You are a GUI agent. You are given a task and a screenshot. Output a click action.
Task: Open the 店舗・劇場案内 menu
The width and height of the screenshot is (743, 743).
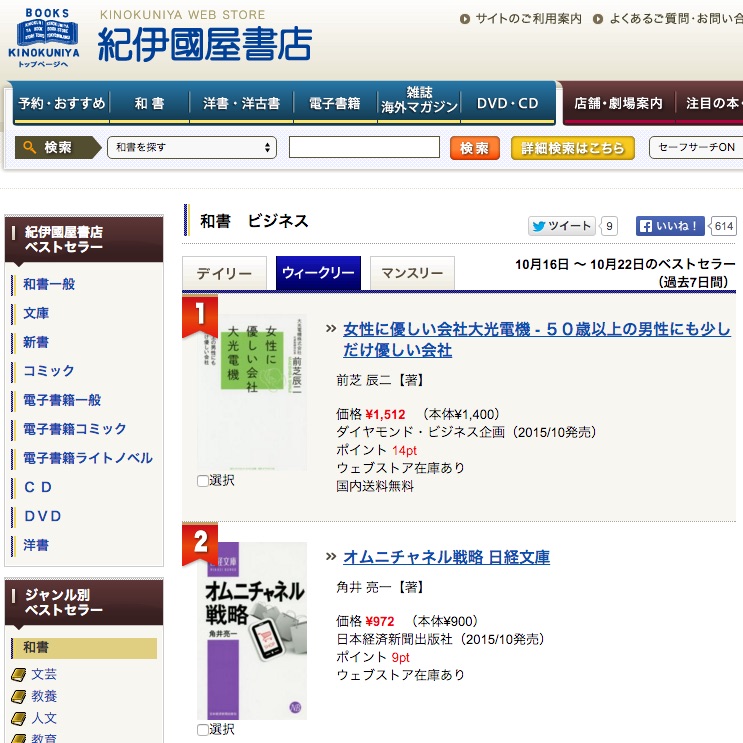coord(618,103)
